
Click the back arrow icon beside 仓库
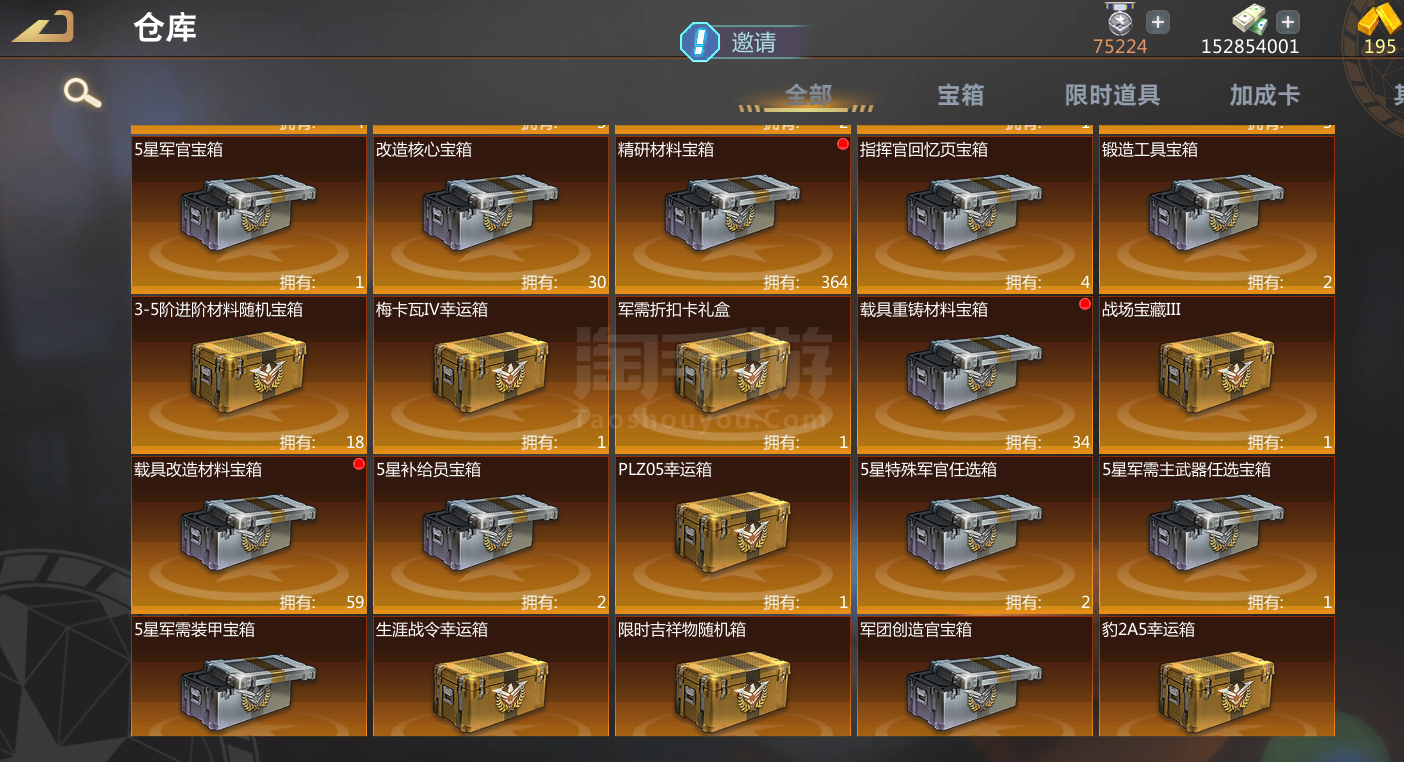(43, 27)
